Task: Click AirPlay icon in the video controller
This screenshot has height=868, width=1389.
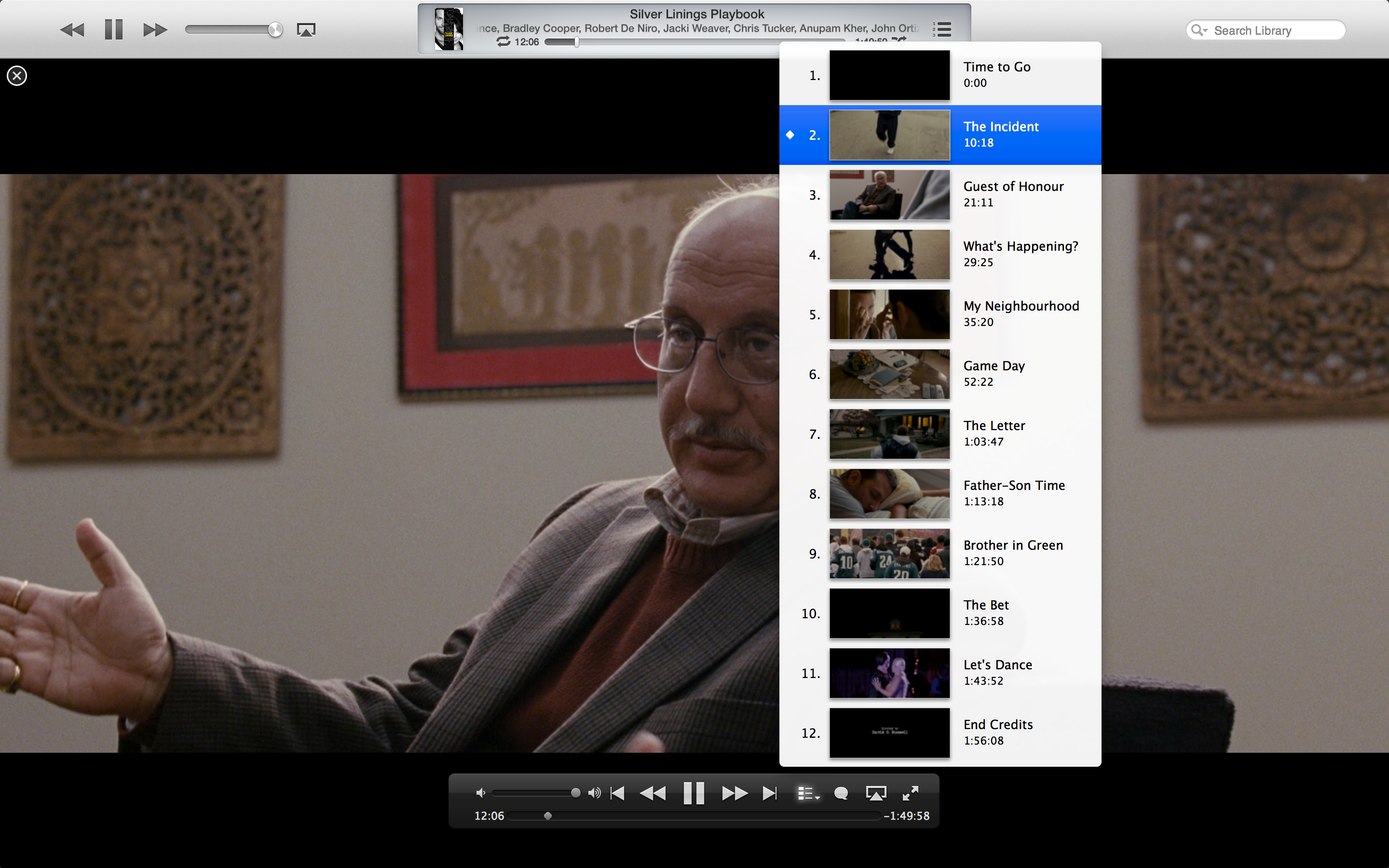Action: coord(876,793)
